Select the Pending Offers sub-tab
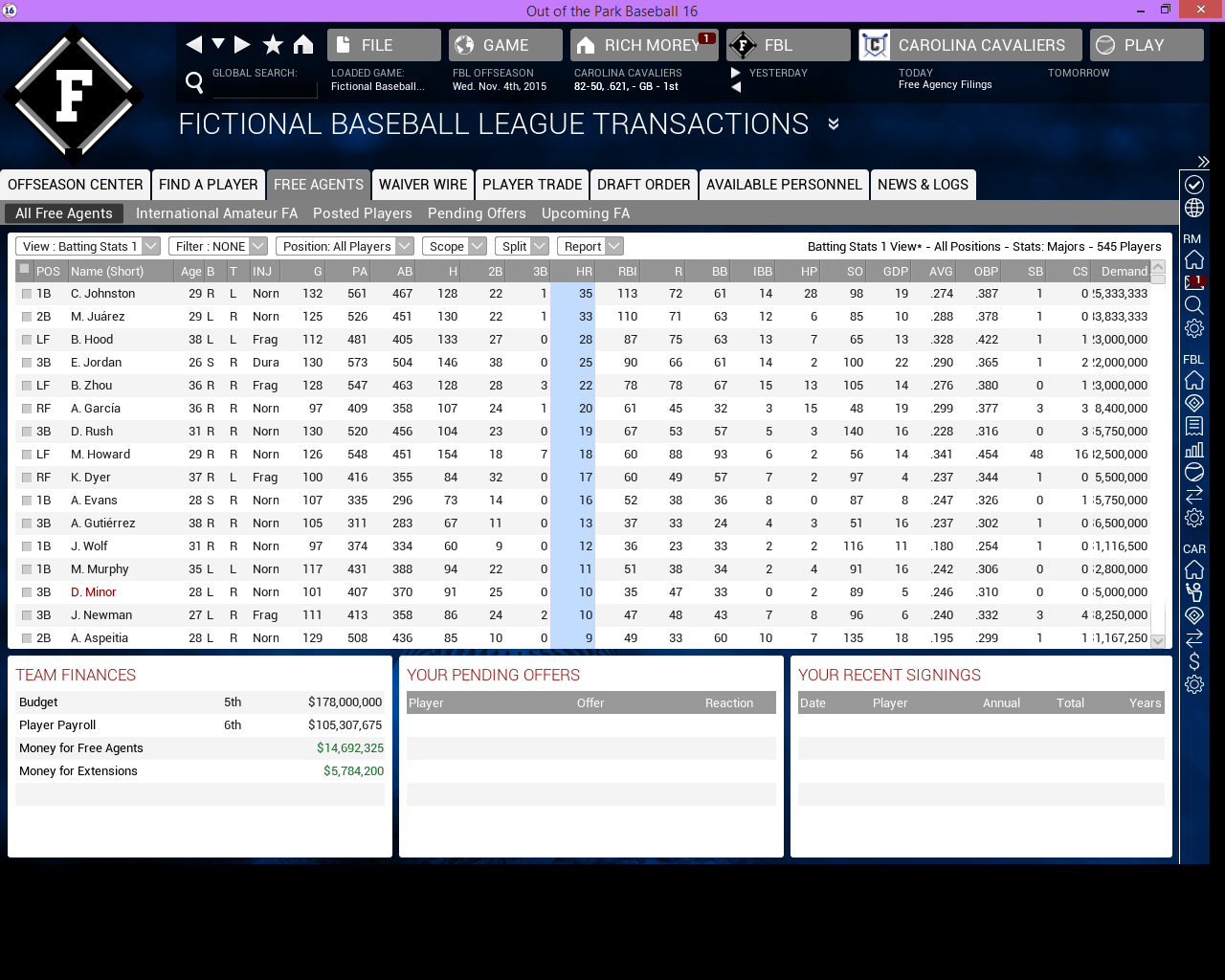Viewport: 1225px width, 980px height. tap(477, 213)
